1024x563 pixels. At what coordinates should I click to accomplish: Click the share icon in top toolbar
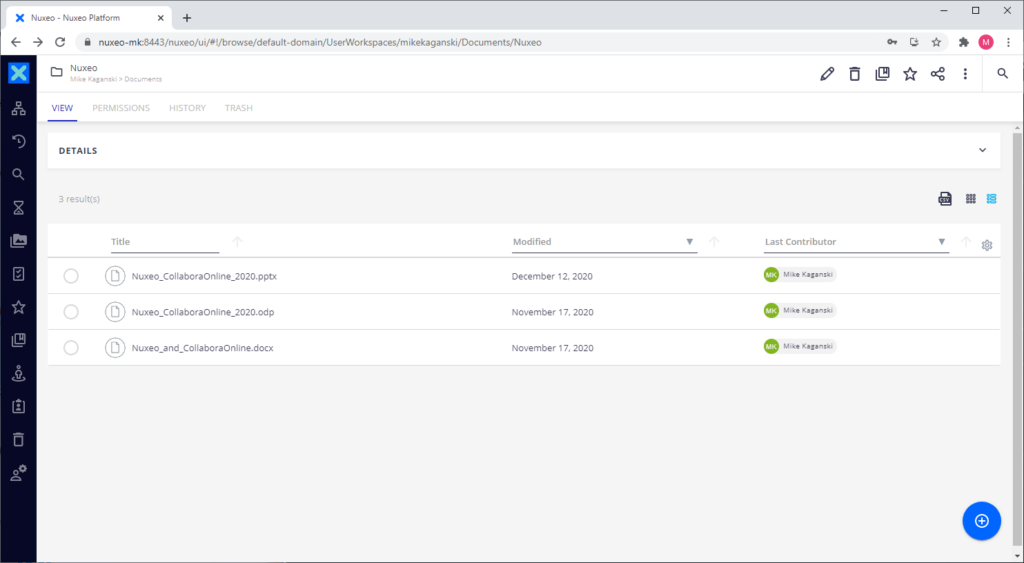pos(938,74)
